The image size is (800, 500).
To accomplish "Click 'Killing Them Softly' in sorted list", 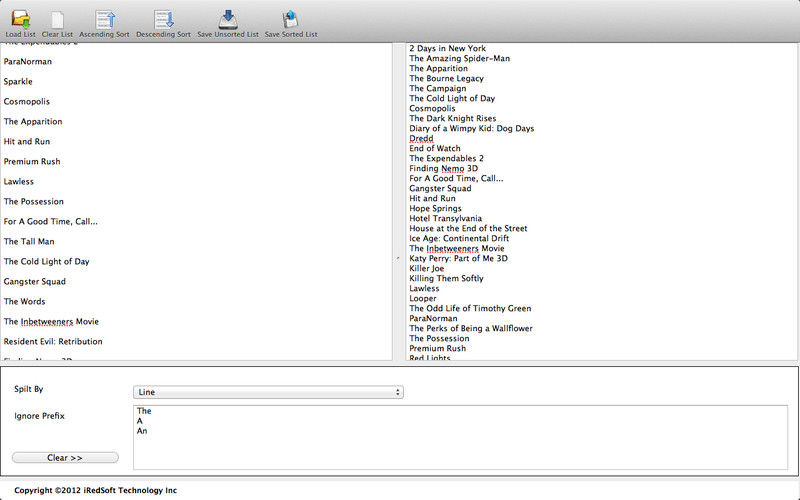I will pos(446,279).
